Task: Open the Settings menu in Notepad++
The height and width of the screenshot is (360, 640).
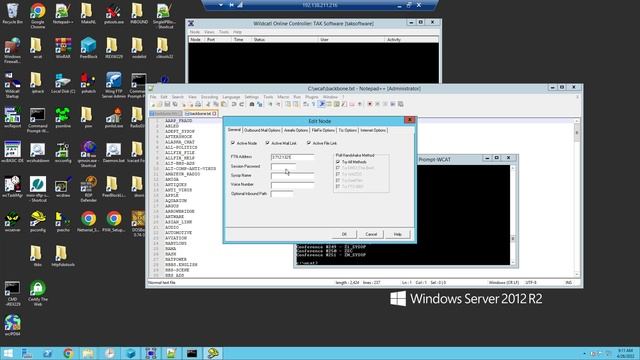Action: click(251, 97)
